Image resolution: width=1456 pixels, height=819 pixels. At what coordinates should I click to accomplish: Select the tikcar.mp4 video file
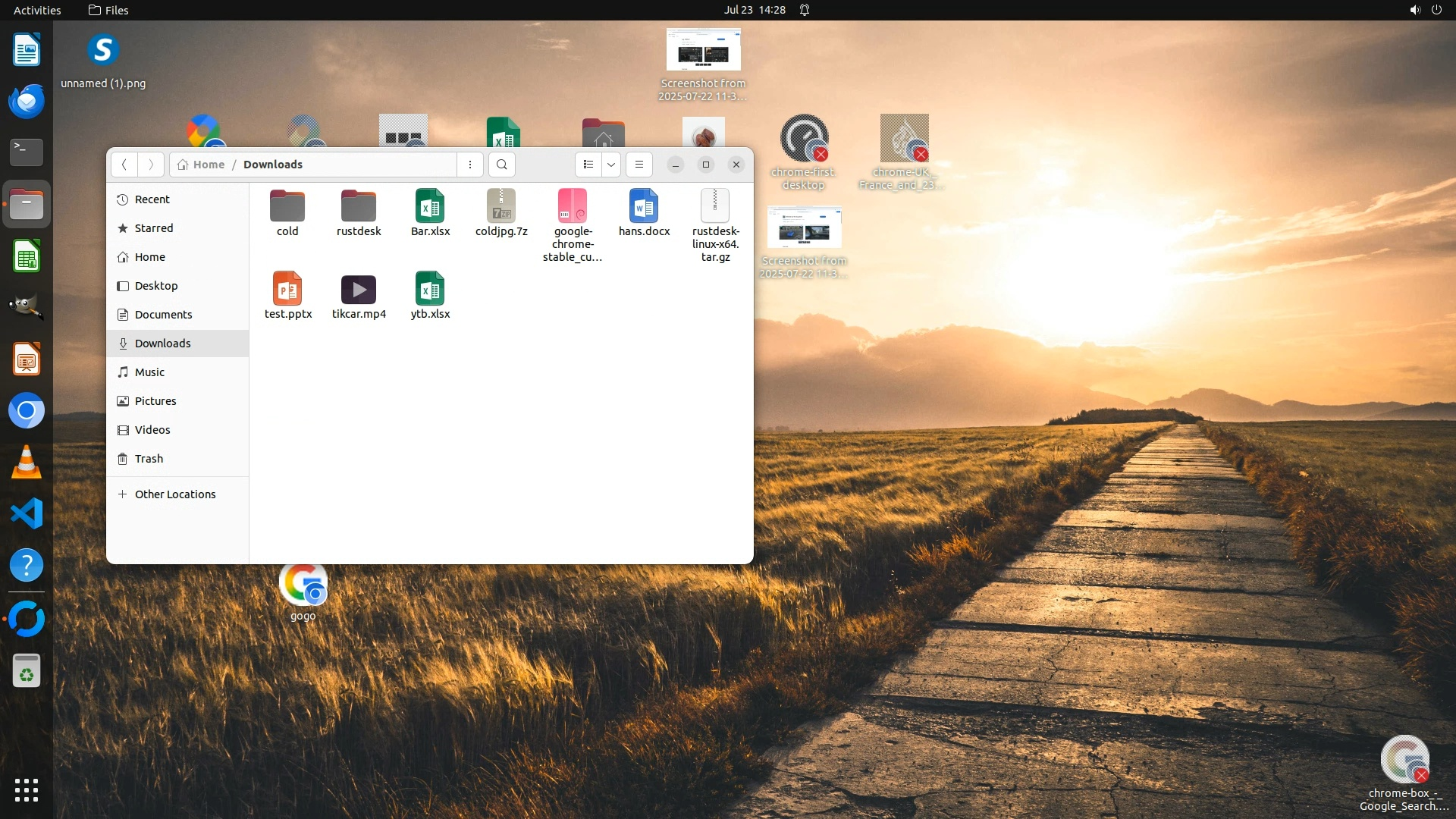pos(359,290)
